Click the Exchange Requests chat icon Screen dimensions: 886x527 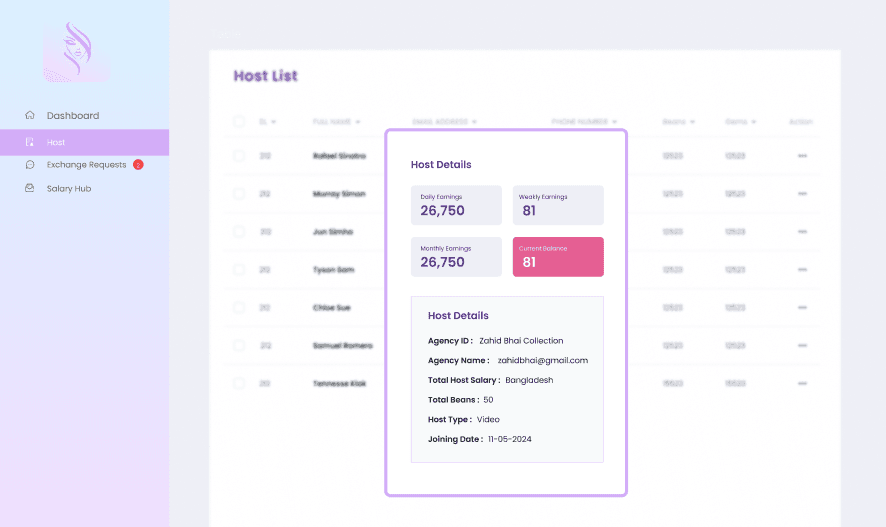pos(30,164)
